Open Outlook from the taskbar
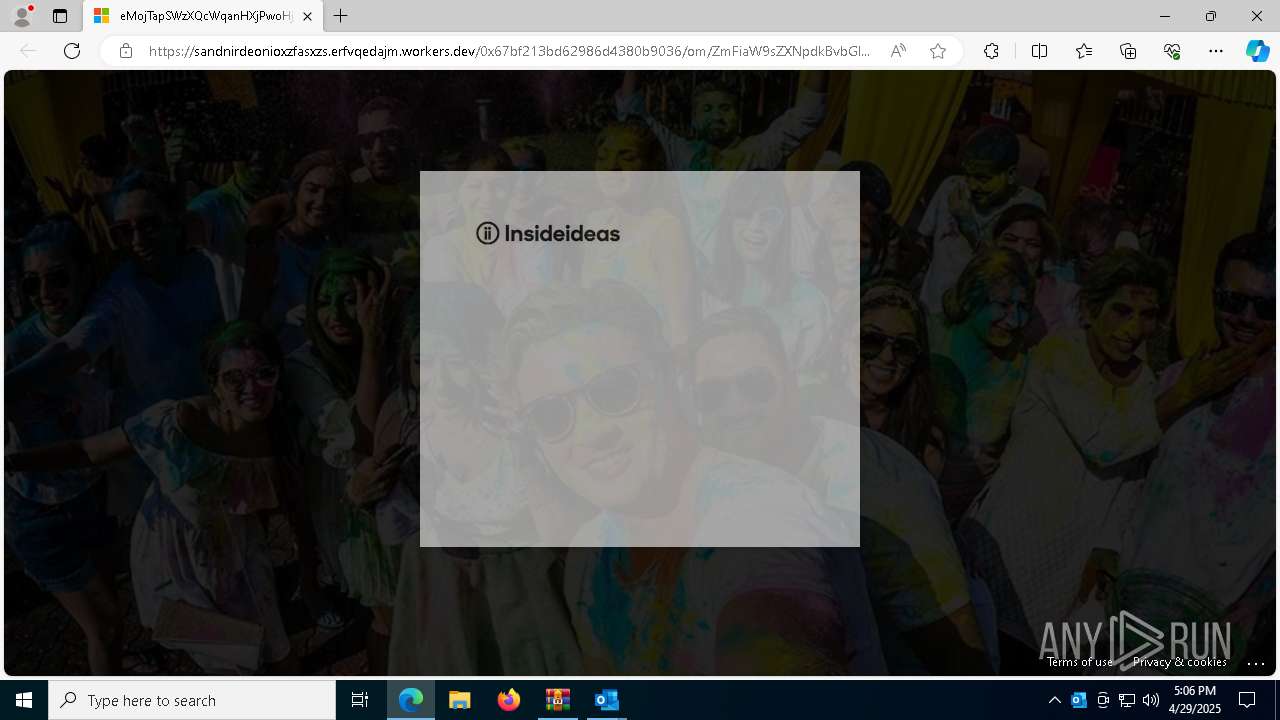The image size is (1280, 720). (x=606, y=700)
